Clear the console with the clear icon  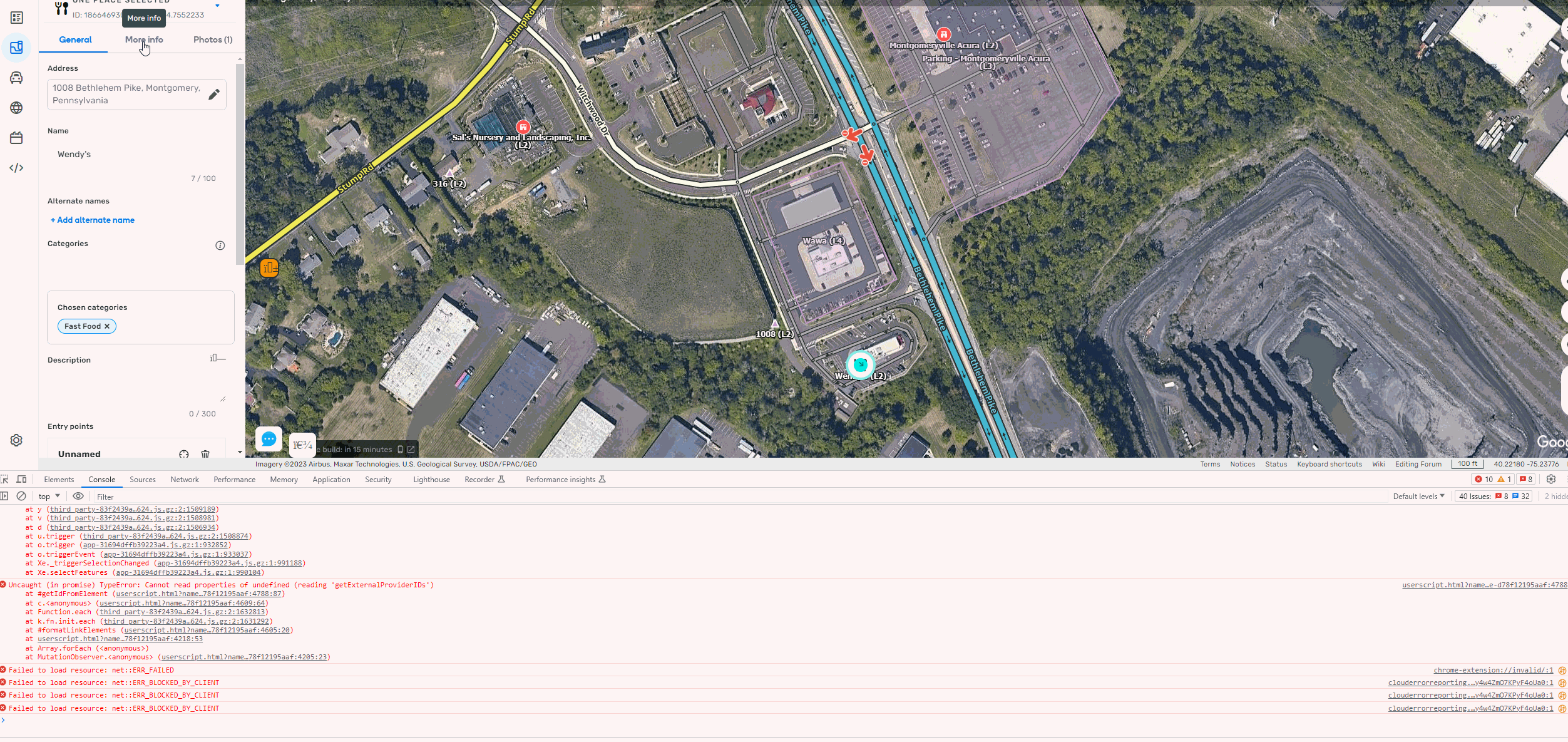21,496
